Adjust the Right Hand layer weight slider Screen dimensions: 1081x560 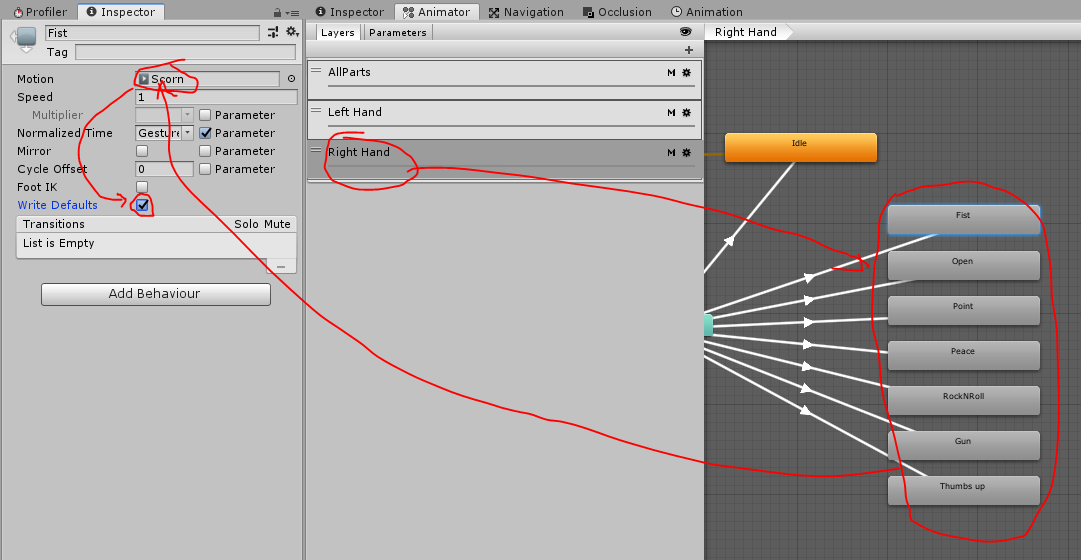tap(511, 166)
